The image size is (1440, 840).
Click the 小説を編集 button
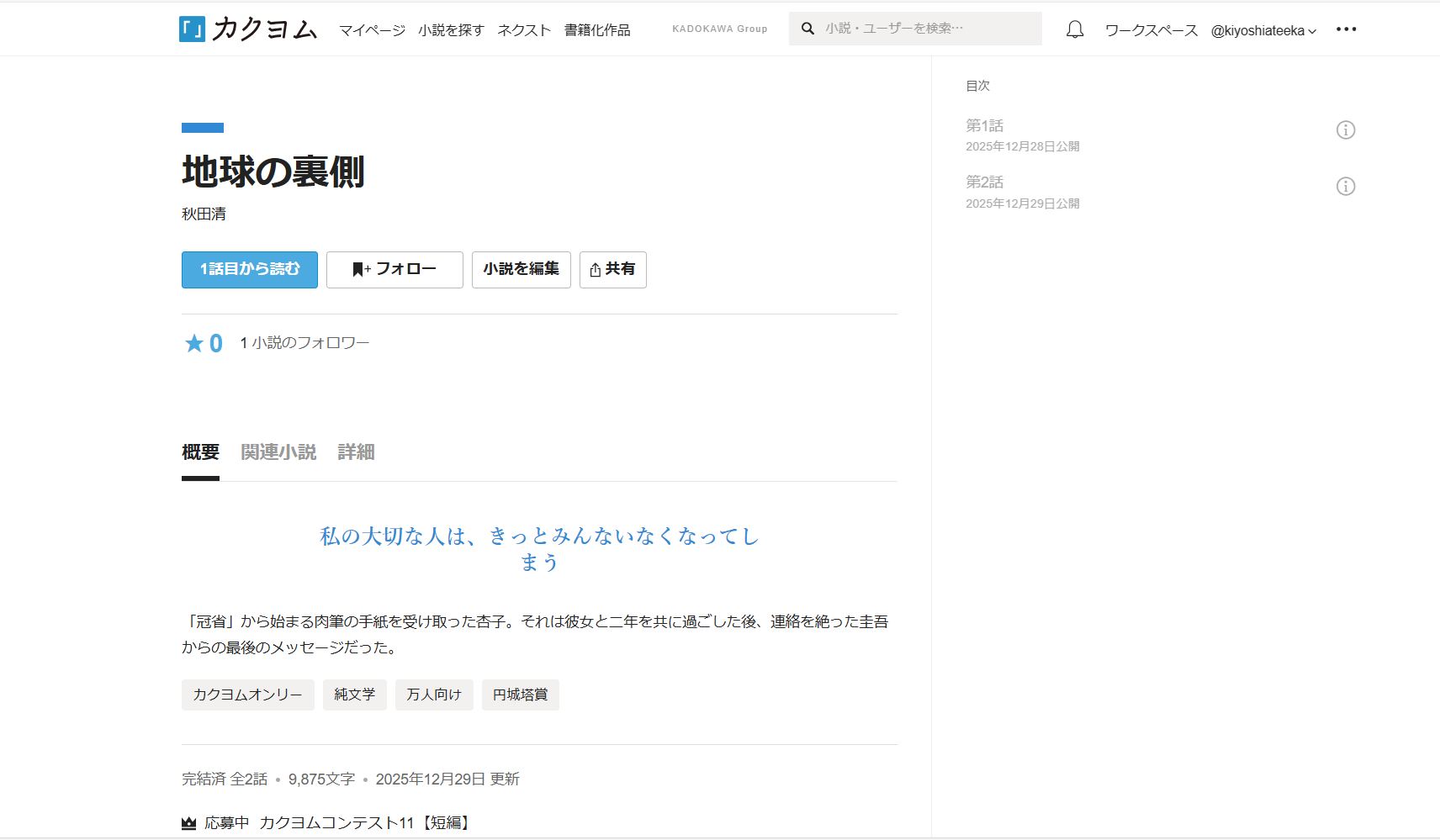point(521,270)
